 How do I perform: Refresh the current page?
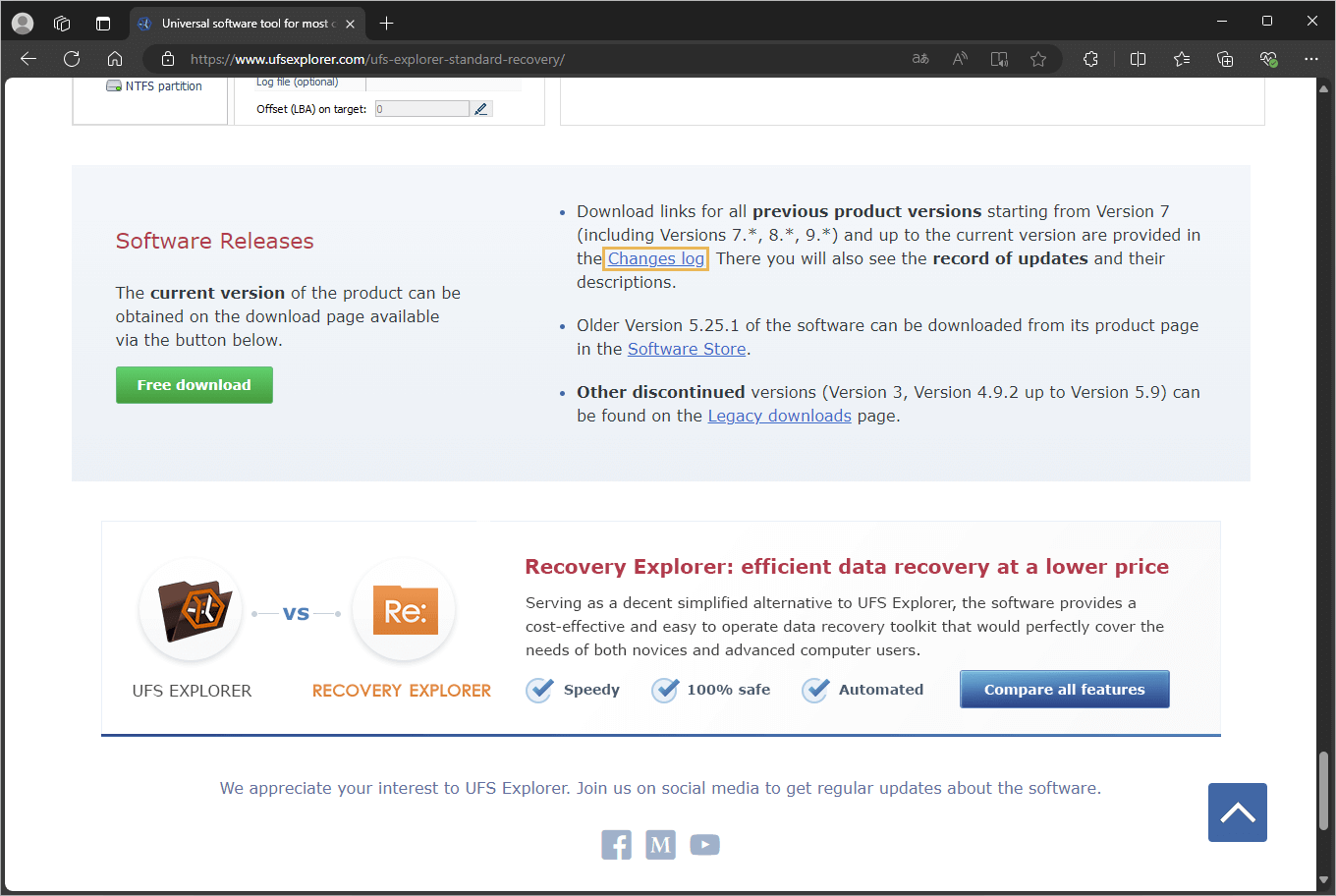tap(72, 59)
